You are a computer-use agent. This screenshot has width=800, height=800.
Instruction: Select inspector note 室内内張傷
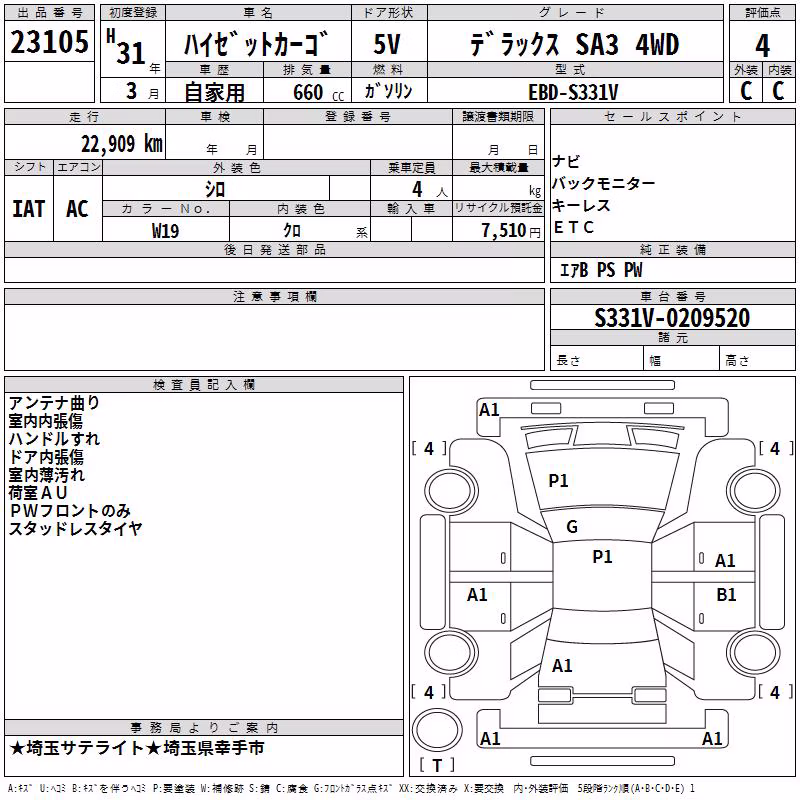tap(45, 421)
